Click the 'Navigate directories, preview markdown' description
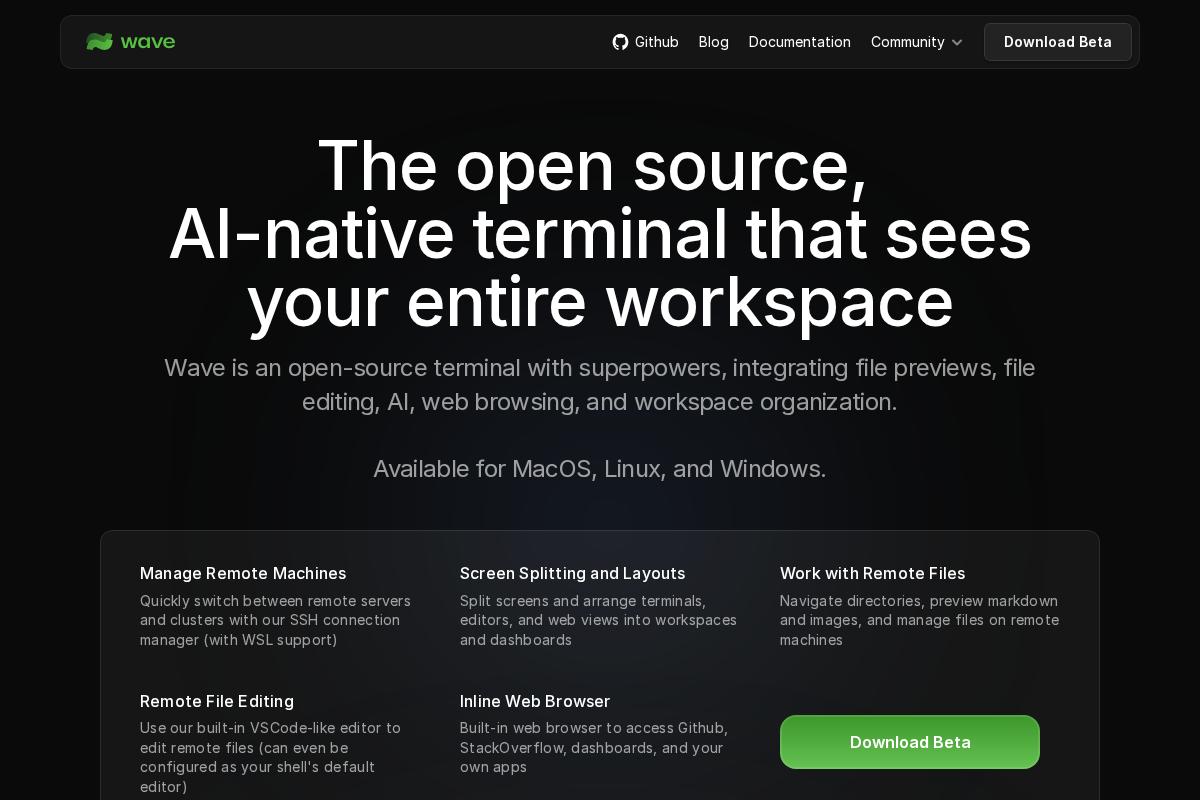This screenshot has height=800, width=1200. (920, 620)
